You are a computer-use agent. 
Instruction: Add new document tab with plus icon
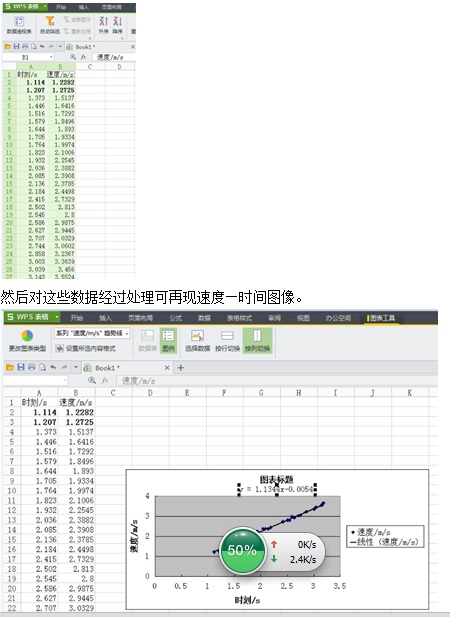(181, 368)
